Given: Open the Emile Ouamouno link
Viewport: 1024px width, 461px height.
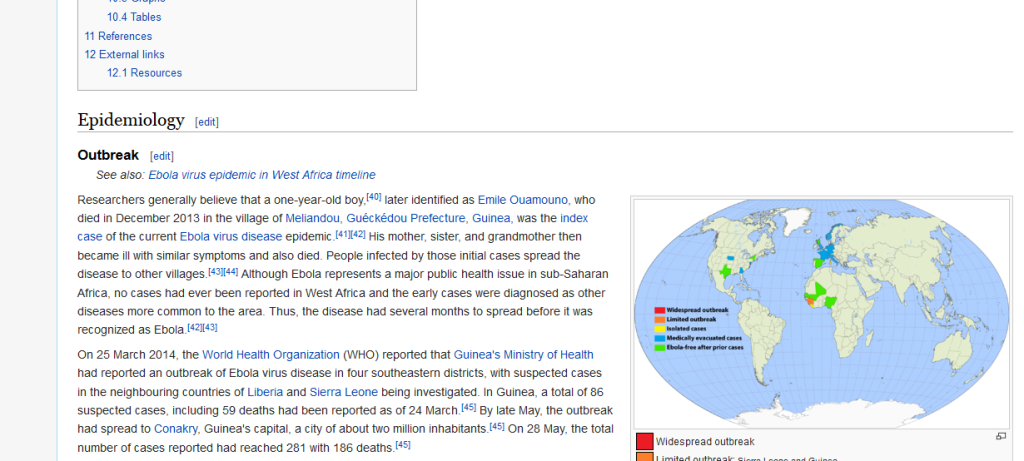Looking at the screenshot, I should [522, 200].
